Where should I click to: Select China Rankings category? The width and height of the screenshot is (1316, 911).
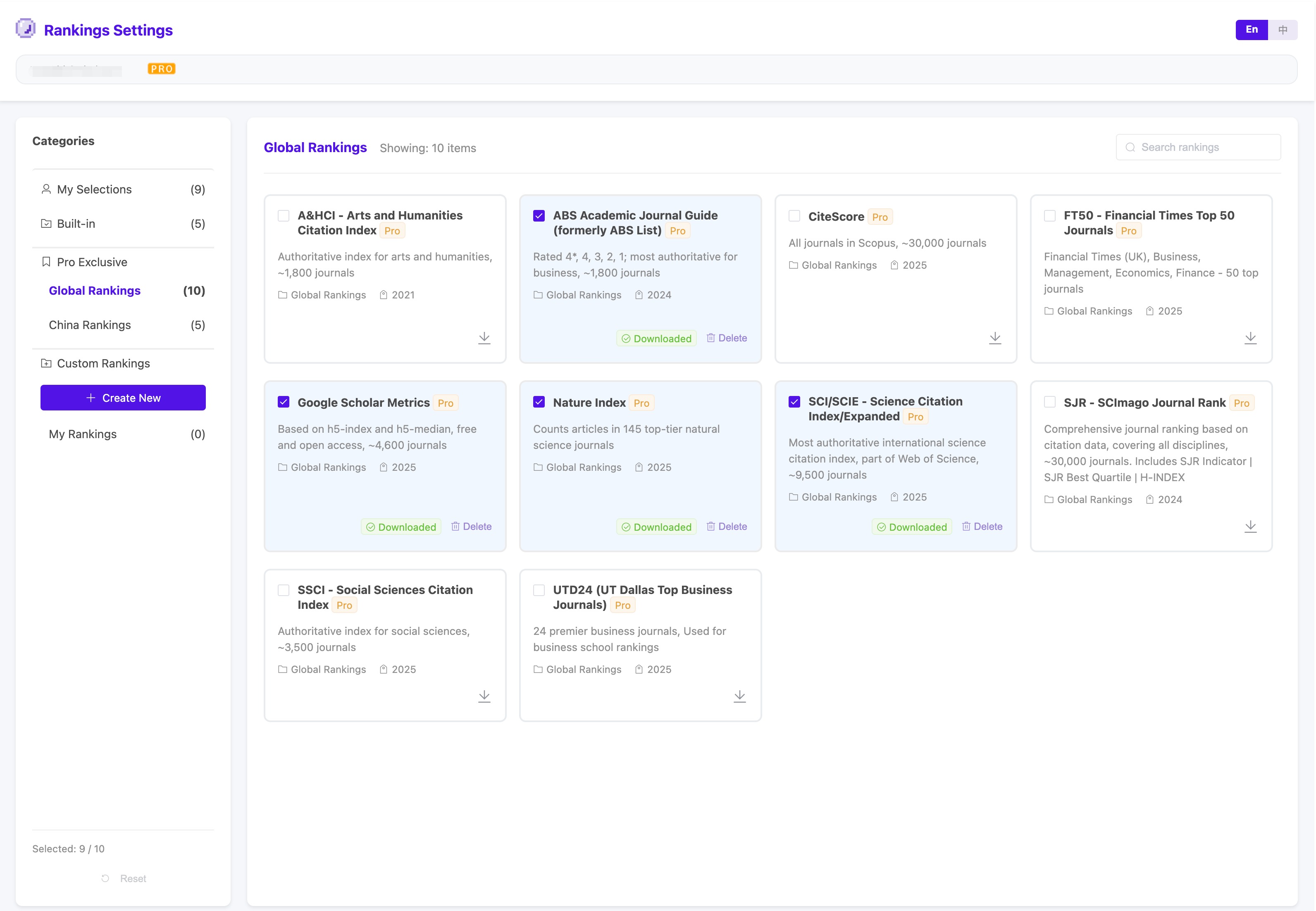pyautogui.click(x=90, y=325)
